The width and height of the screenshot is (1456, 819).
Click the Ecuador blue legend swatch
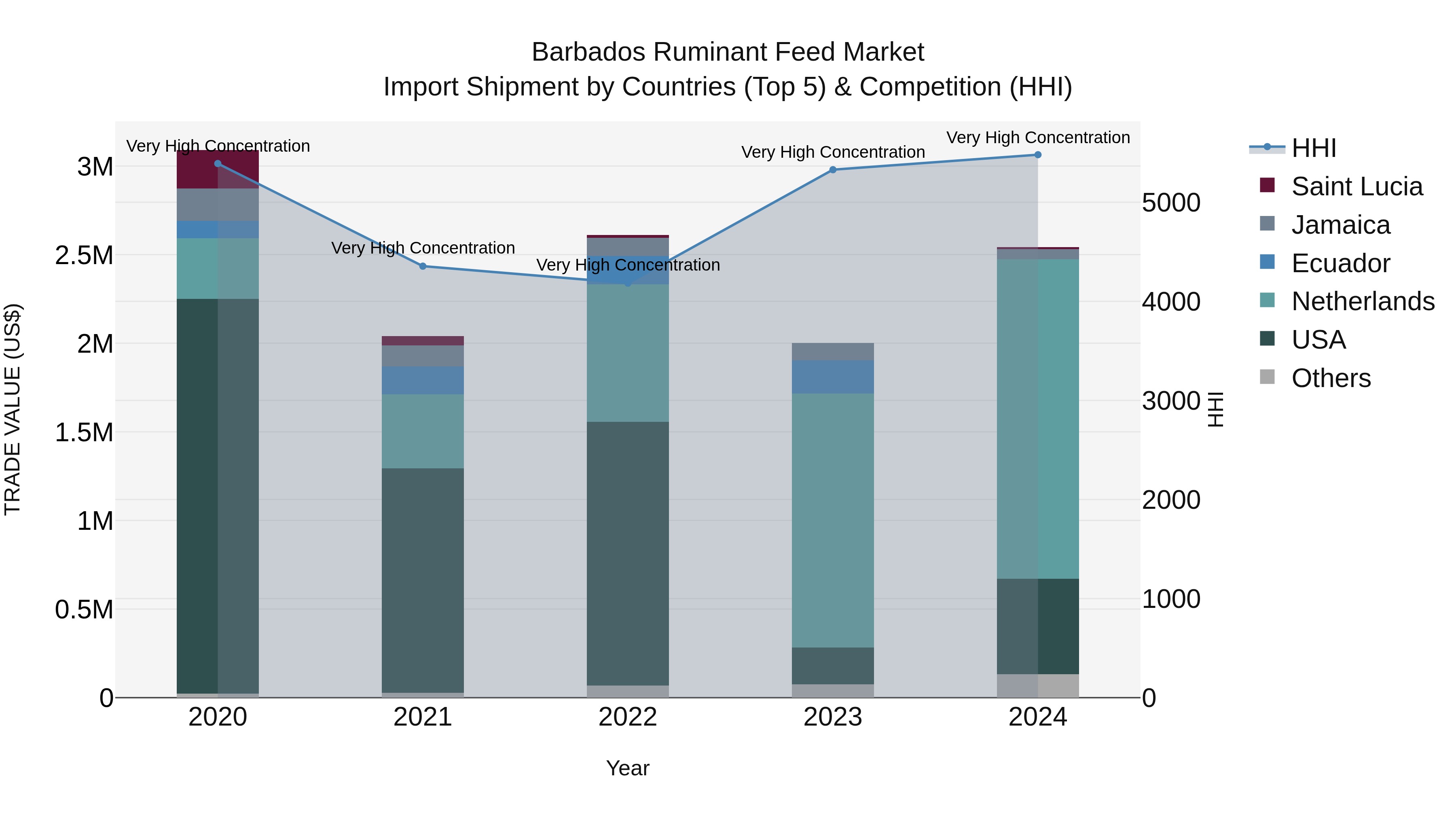click(x=1267, y=262)
